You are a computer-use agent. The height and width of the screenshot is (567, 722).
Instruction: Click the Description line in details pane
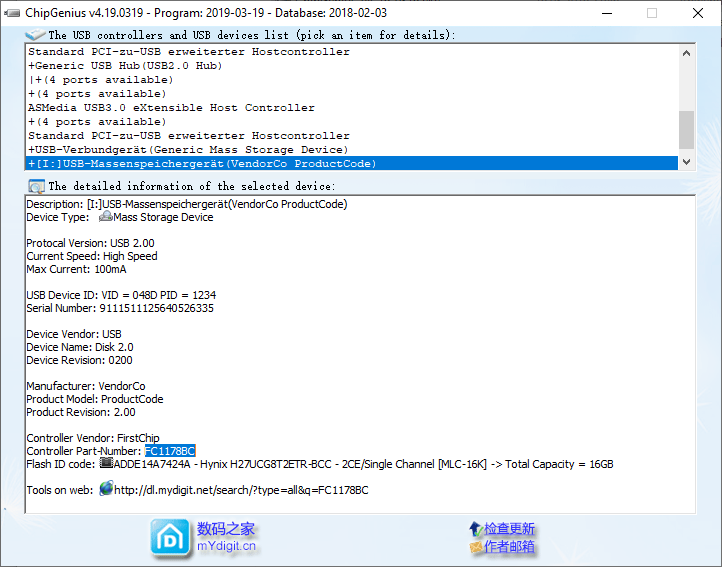[x=186, y=204]
